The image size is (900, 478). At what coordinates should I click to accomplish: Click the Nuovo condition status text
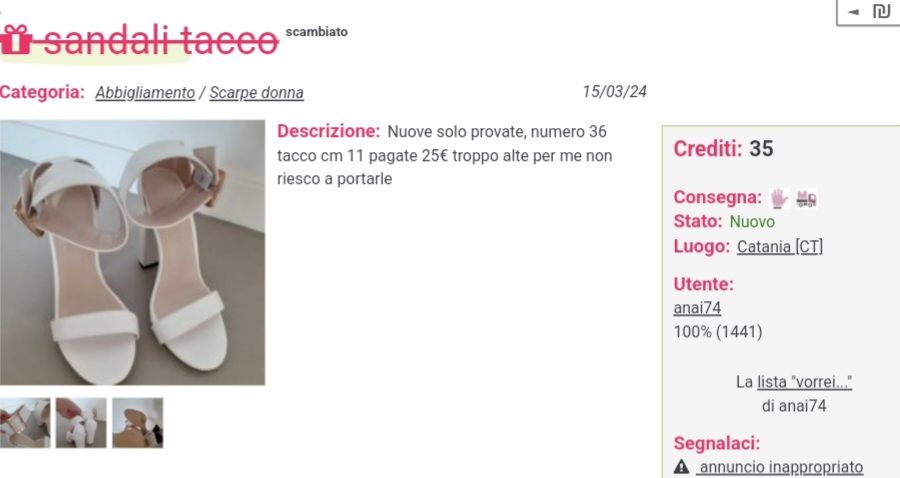pos(752,221)
